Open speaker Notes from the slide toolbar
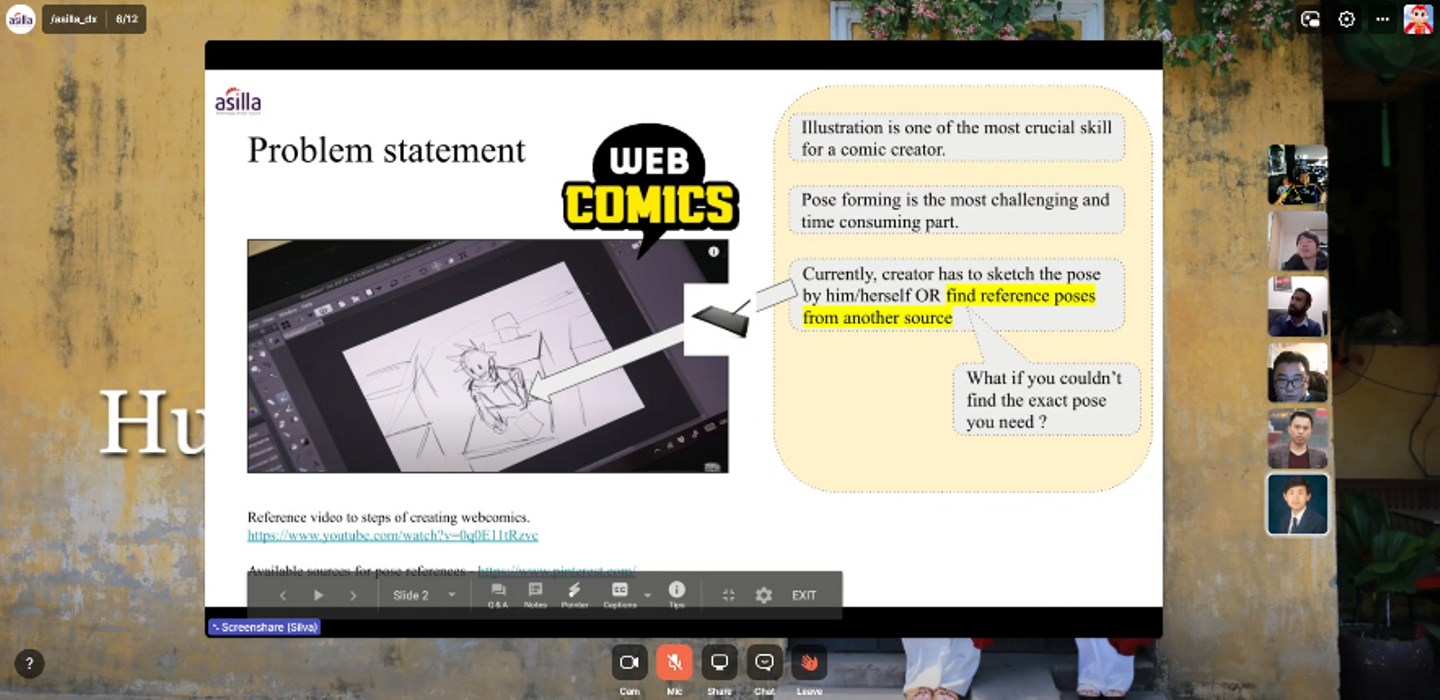Image resolution: width=1440 pixels, height=700 pixels. coord(535,595)
